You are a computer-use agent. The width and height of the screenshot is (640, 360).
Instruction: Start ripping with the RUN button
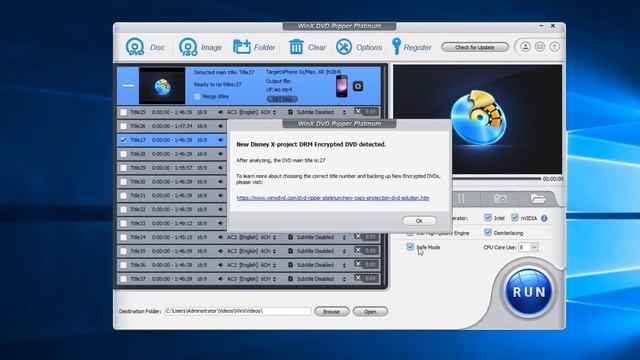528,292
